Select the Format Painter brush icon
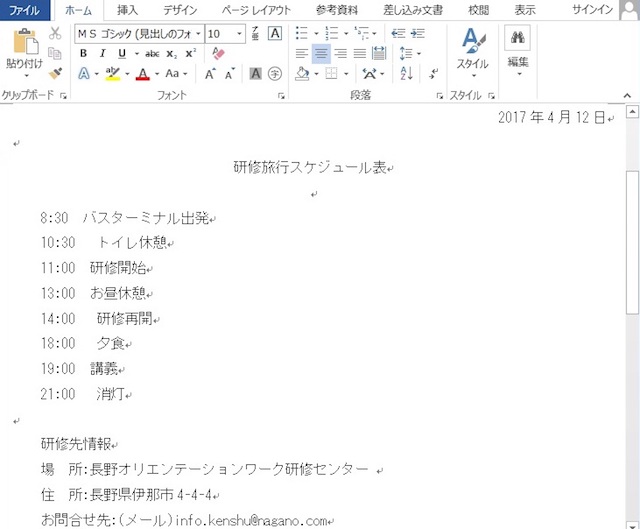The width and height of the screenshot is (640, 529). [55, 73]
